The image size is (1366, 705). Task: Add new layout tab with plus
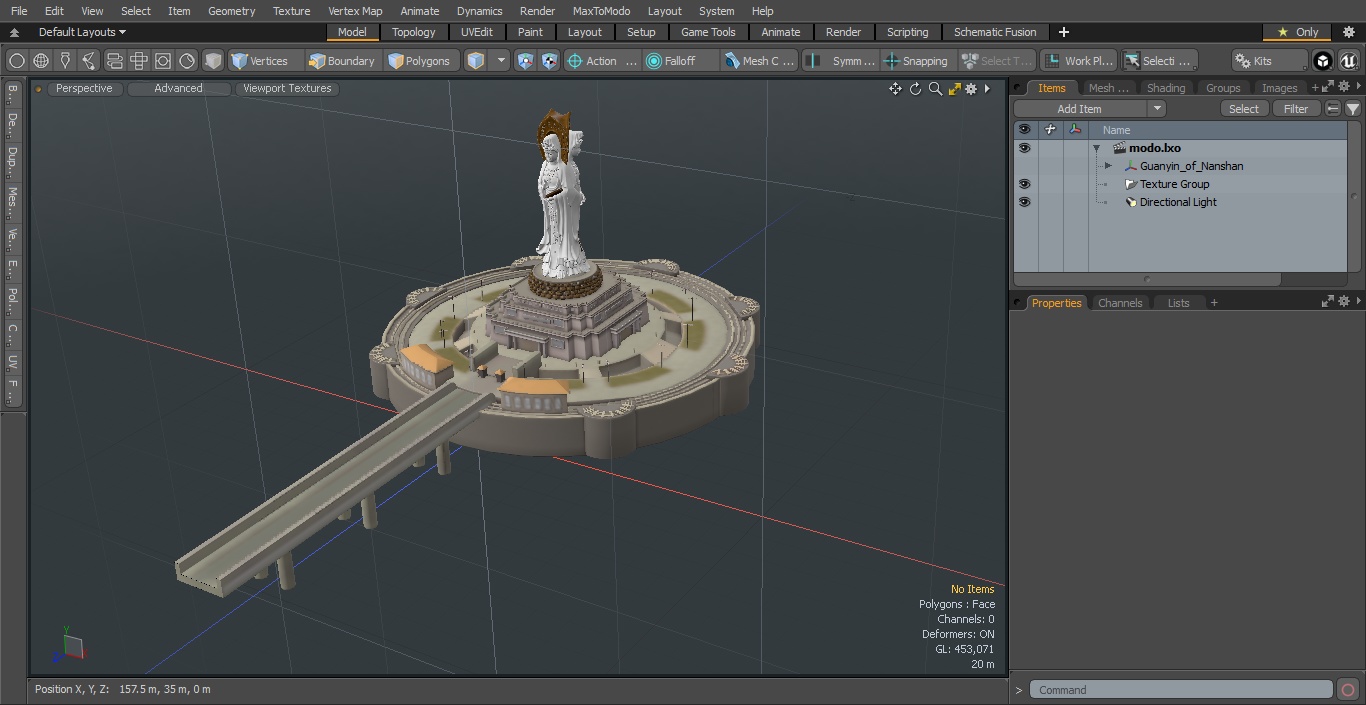click(x=1063, y=32)
